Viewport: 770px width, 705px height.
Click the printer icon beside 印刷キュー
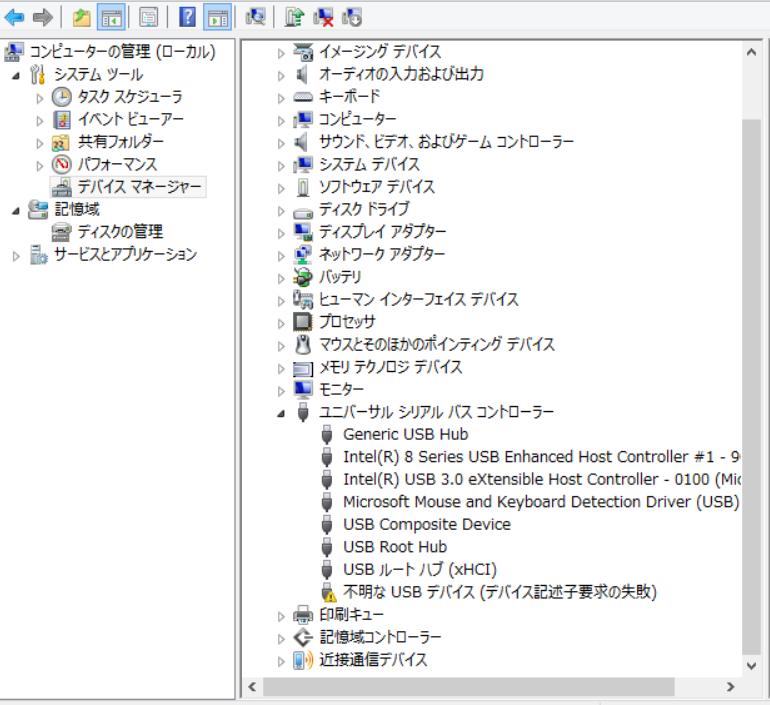[303, 615]
